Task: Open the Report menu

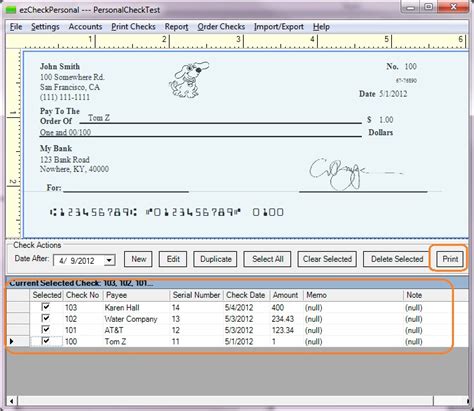Action: [x=176, y=27]
